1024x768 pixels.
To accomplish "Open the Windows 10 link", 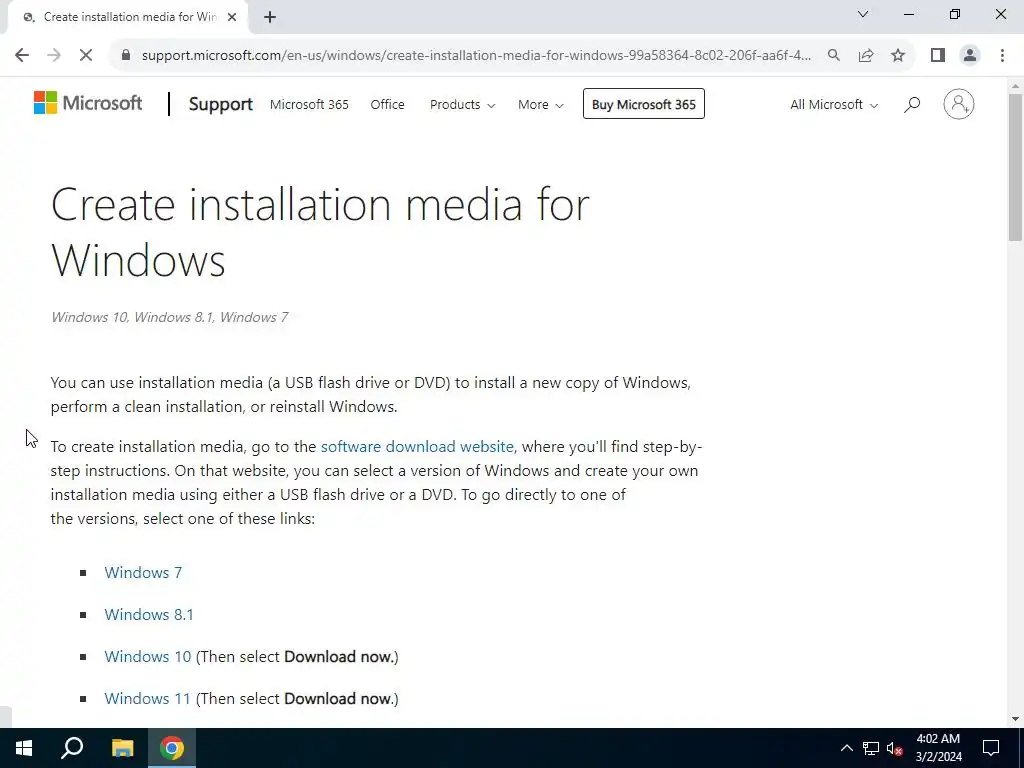I will pyautogui.click(x=148, y=656).
